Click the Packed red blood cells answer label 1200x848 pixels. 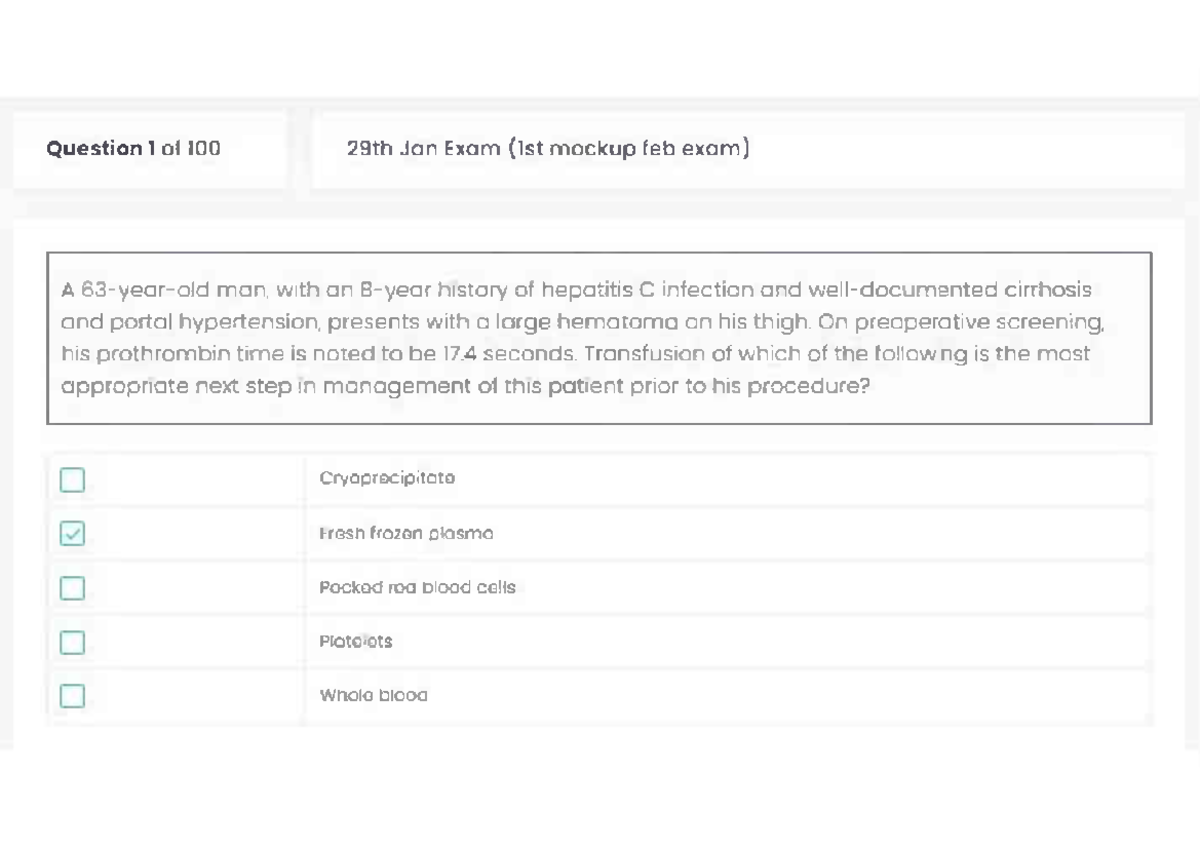click(x=417, y=588)
